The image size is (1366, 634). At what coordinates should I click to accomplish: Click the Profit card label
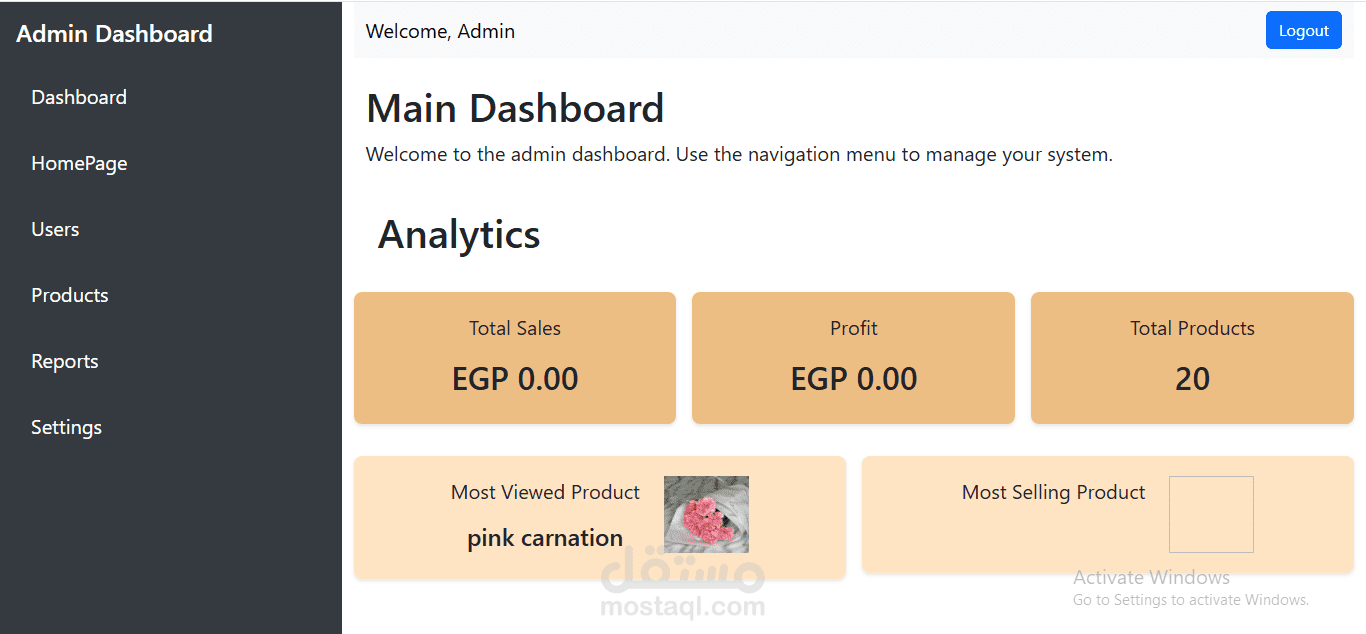(854, 328)
